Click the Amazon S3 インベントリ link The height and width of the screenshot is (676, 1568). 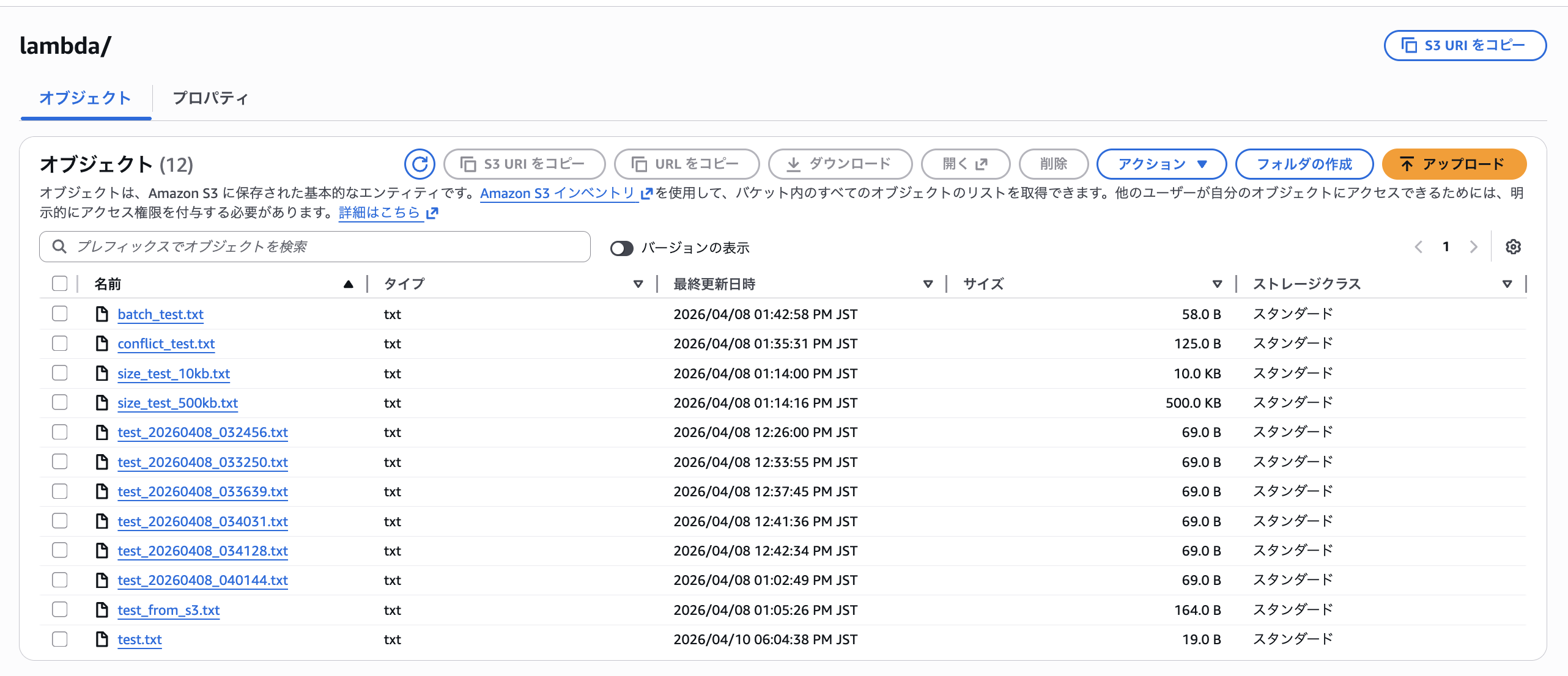point(557,193)
